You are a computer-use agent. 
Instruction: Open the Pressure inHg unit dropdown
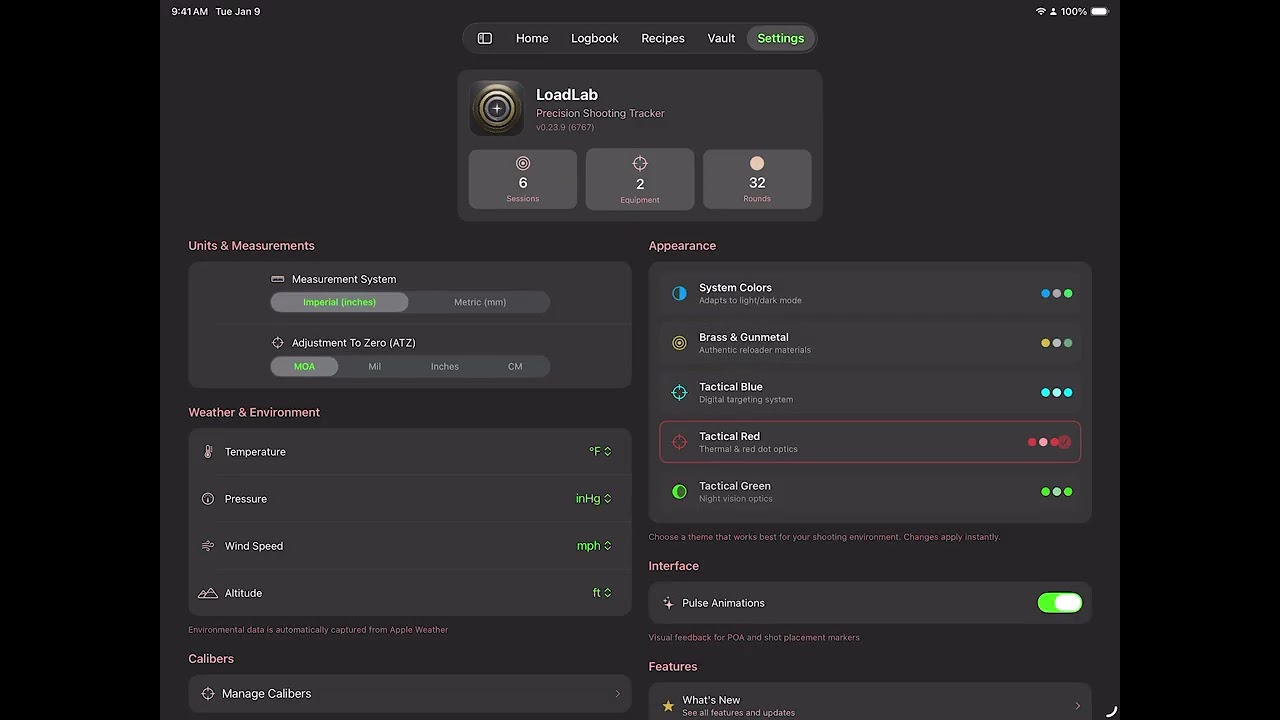(x=594, y=499)
